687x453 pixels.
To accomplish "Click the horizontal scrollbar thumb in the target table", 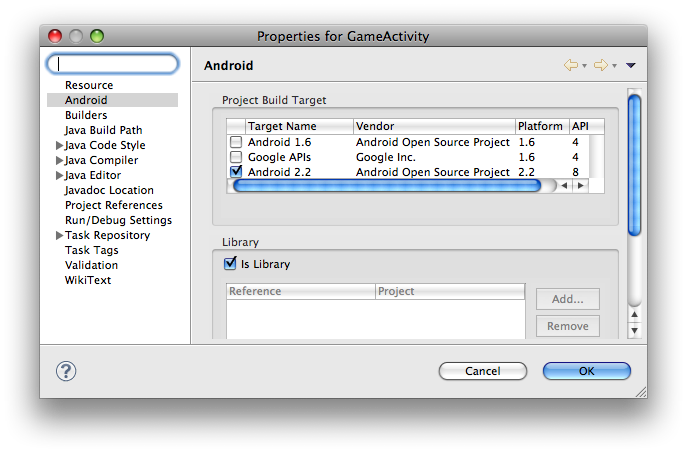I will (x=387, y=186).
